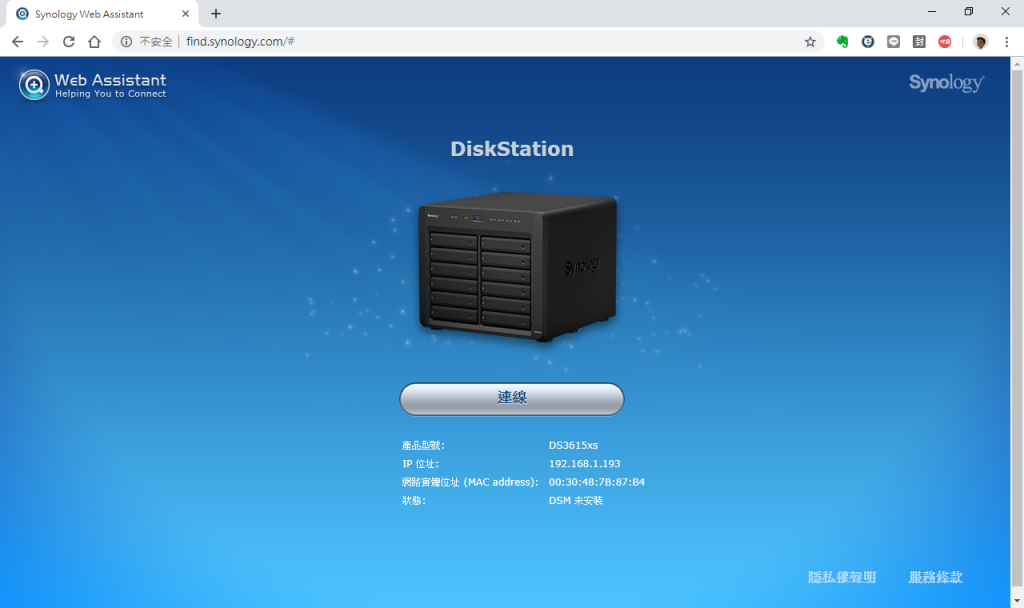Click the status text DSM 未安裝
This screenshot has width=1024, height=608.
(x=575, y=500)
